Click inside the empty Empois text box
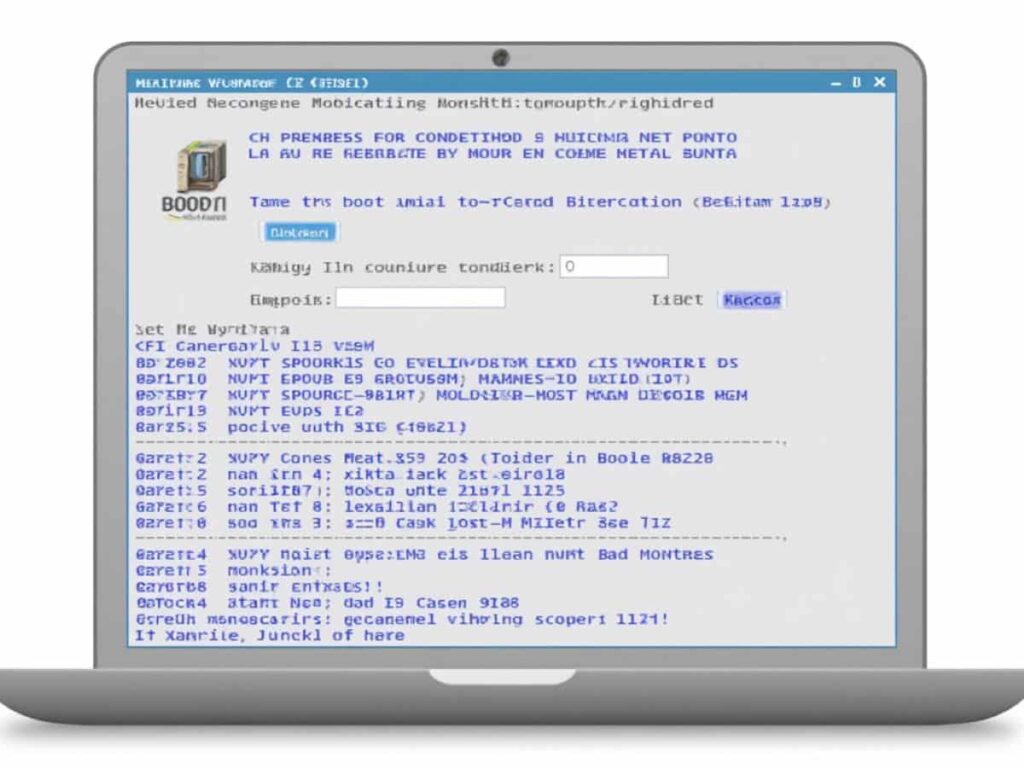This screenshot has height=768, width=1024. tap(420, 297)
